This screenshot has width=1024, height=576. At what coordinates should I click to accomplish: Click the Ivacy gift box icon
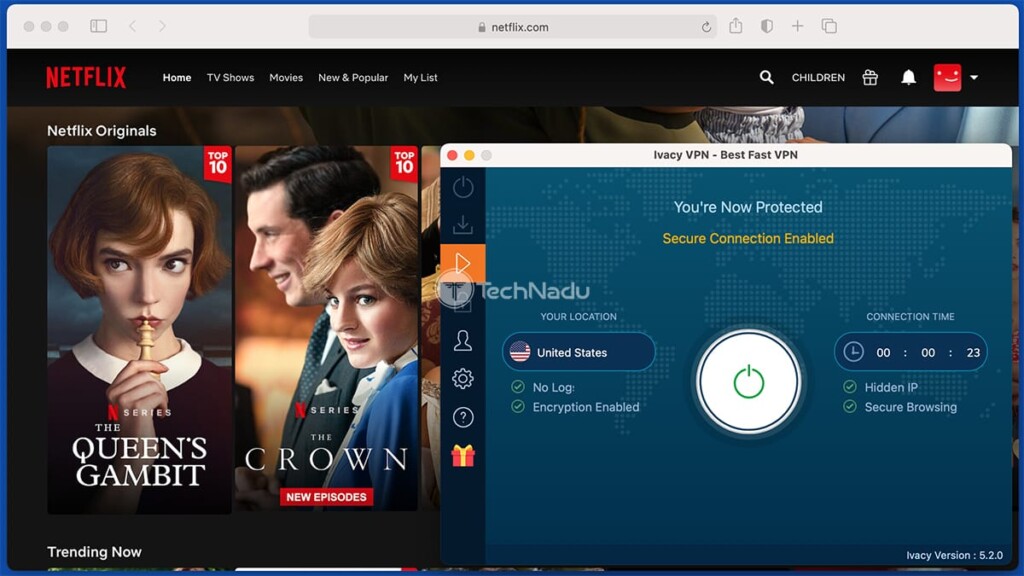coord(463,456)
